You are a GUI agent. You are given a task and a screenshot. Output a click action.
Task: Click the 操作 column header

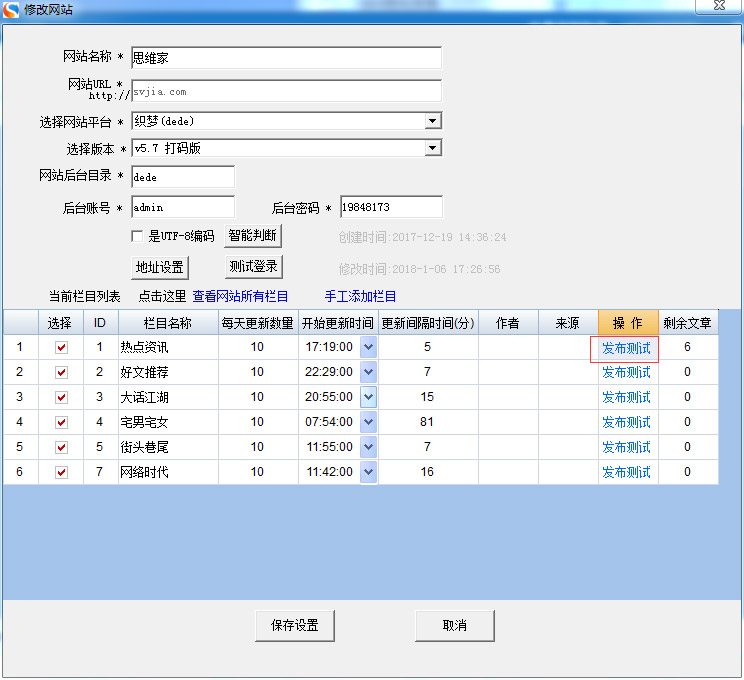pos(628,323)
